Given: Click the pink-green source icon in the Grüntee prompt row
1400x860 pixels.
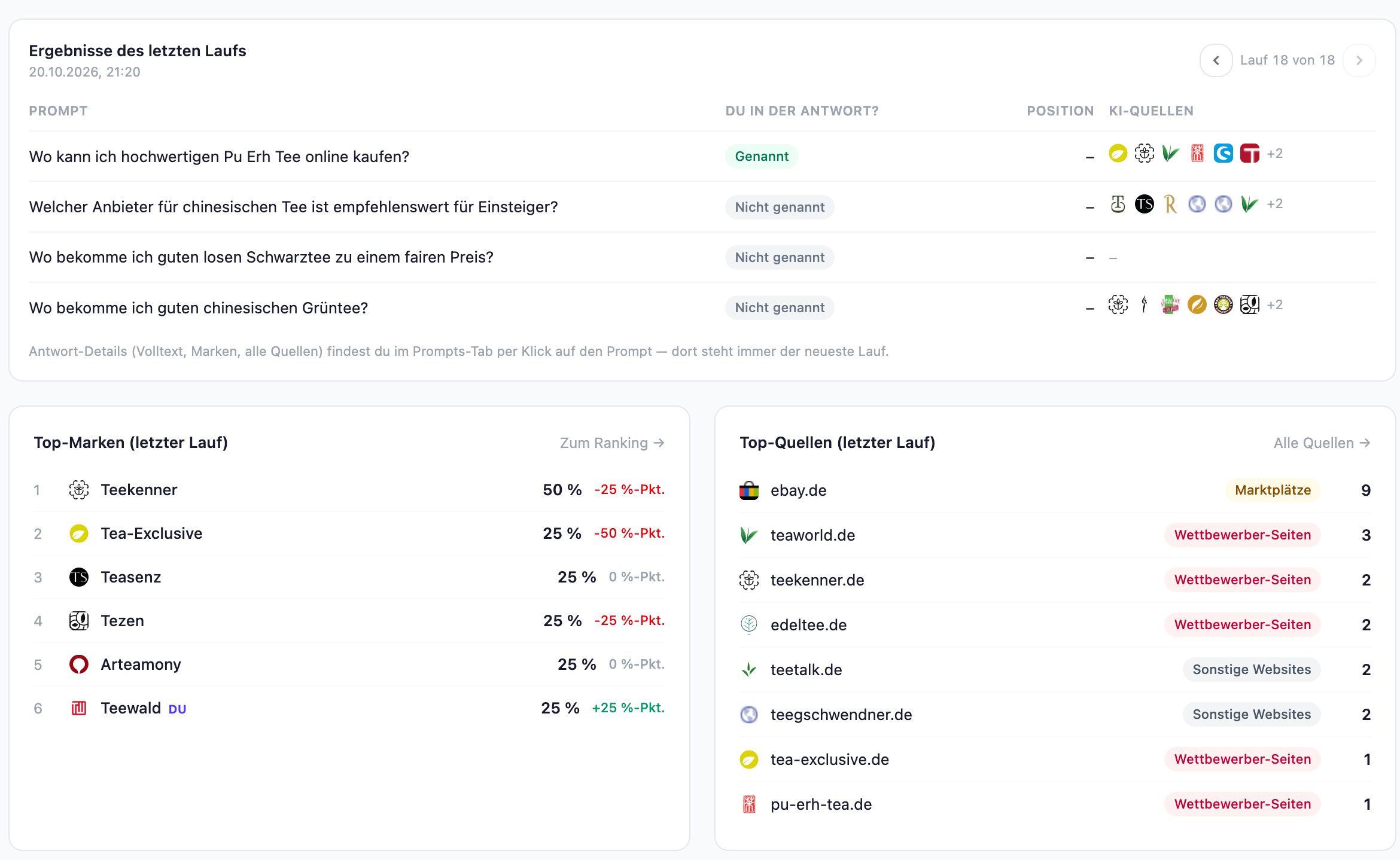Looking at the screenshot, I should pos(1170,305).
